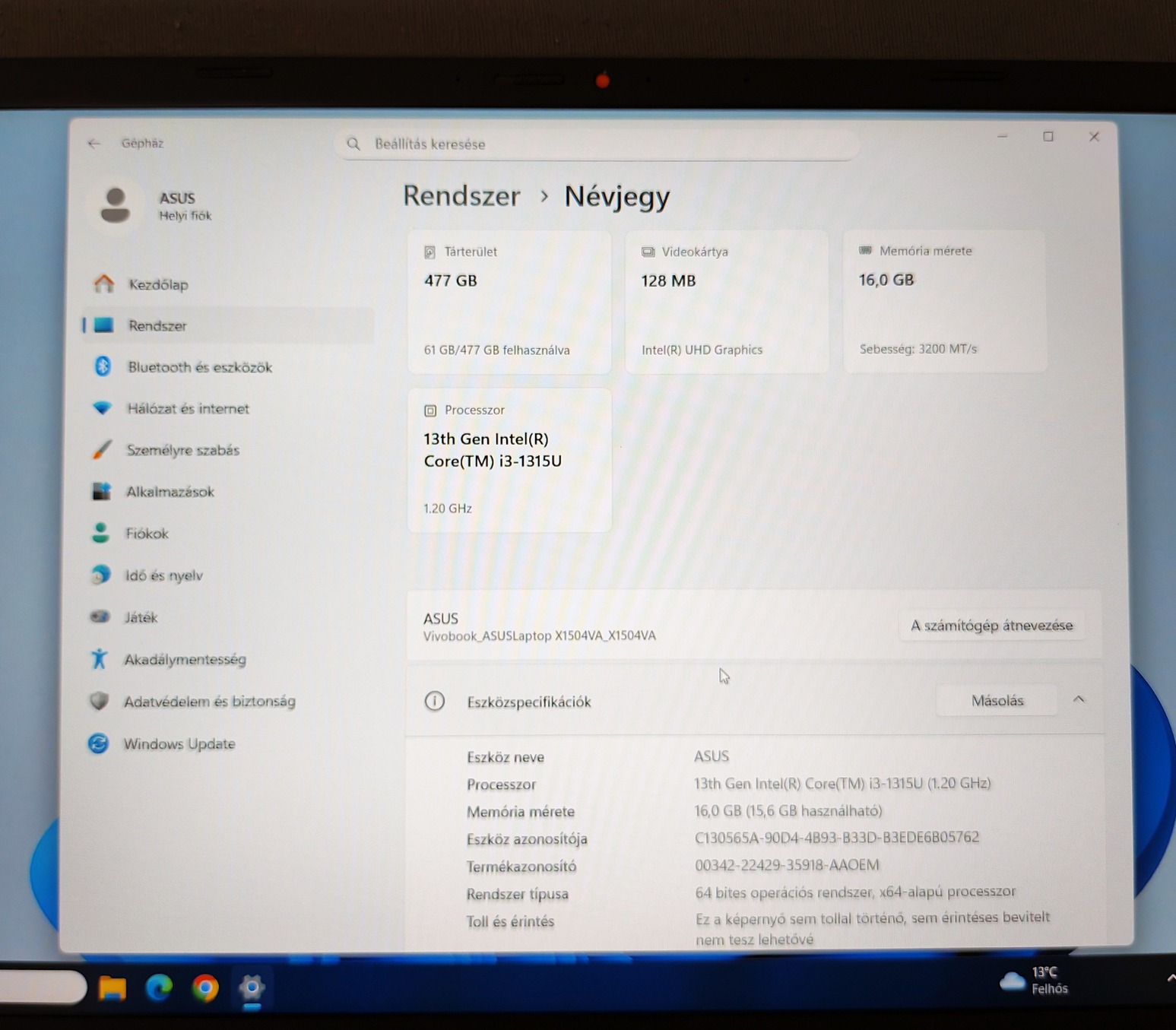Viewport: 1176px width, 1030px height.
Task: Click the Beállítás keresése search field
Action: [598, 144]
